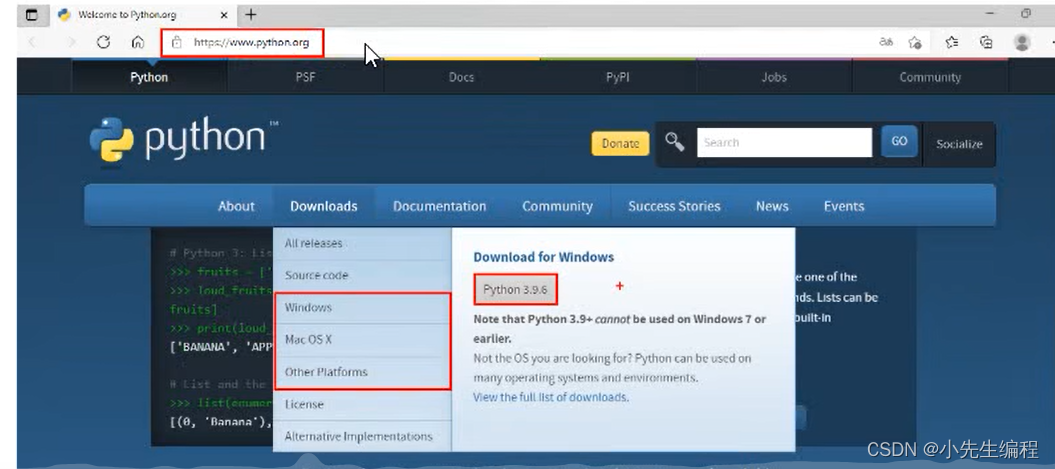Click the Download for Windows heading
The height and width of the screenshot is (469, 1055).
[x=544, y=257]
